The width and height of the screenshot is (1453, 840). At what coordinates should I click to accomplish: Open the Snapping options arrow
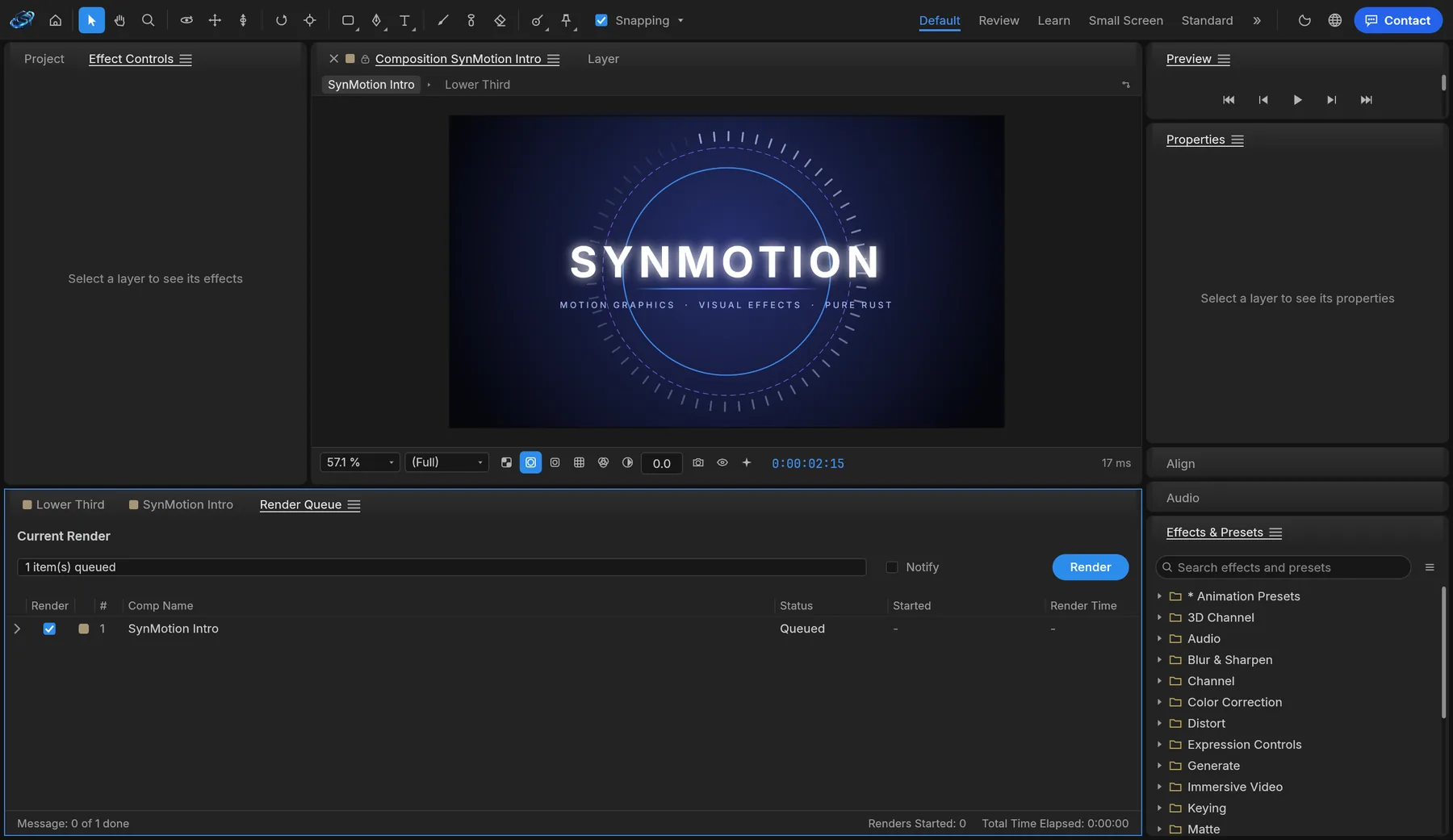pos(680,20)
